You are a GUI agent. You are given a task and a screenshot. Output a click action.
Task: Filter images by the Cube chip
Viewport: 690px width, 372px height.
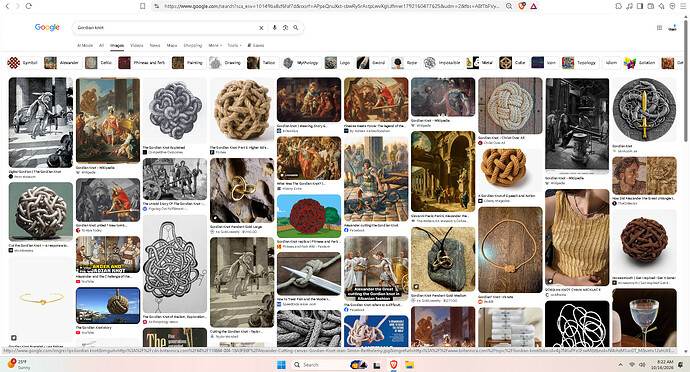[x=514, y=63]
